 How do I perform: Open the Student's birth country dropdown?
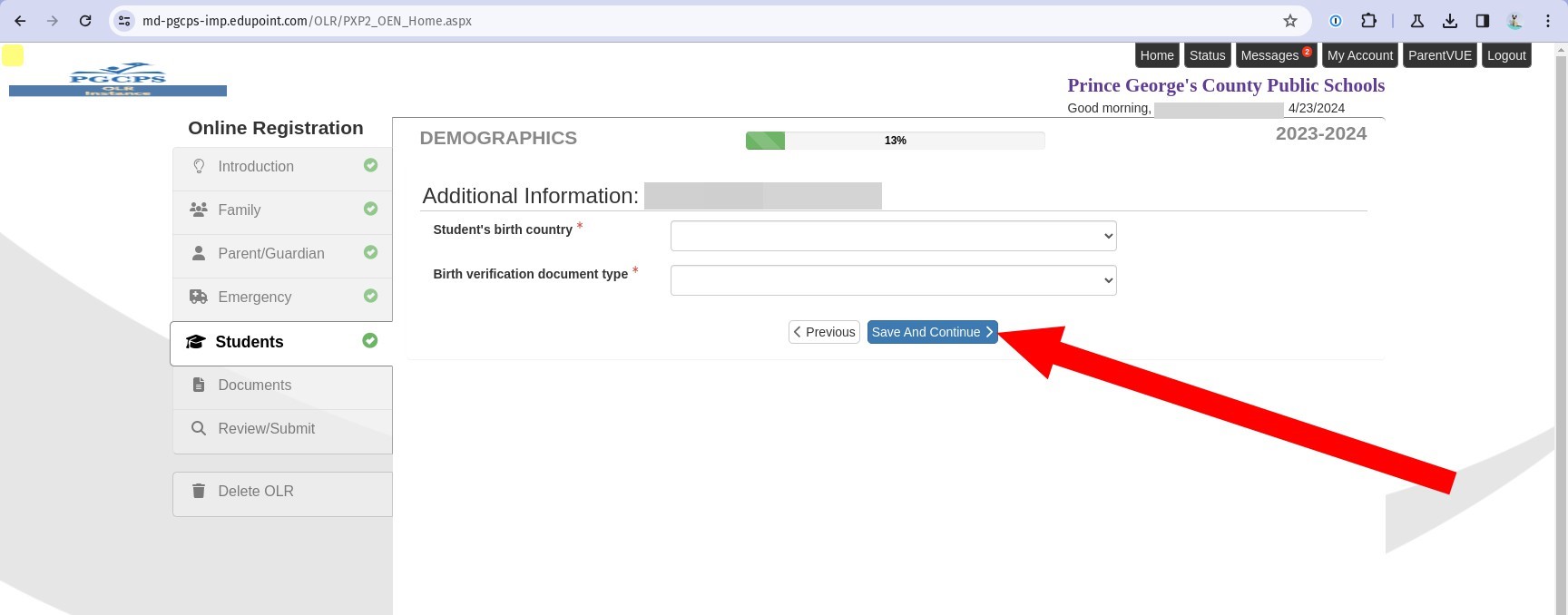893,236
